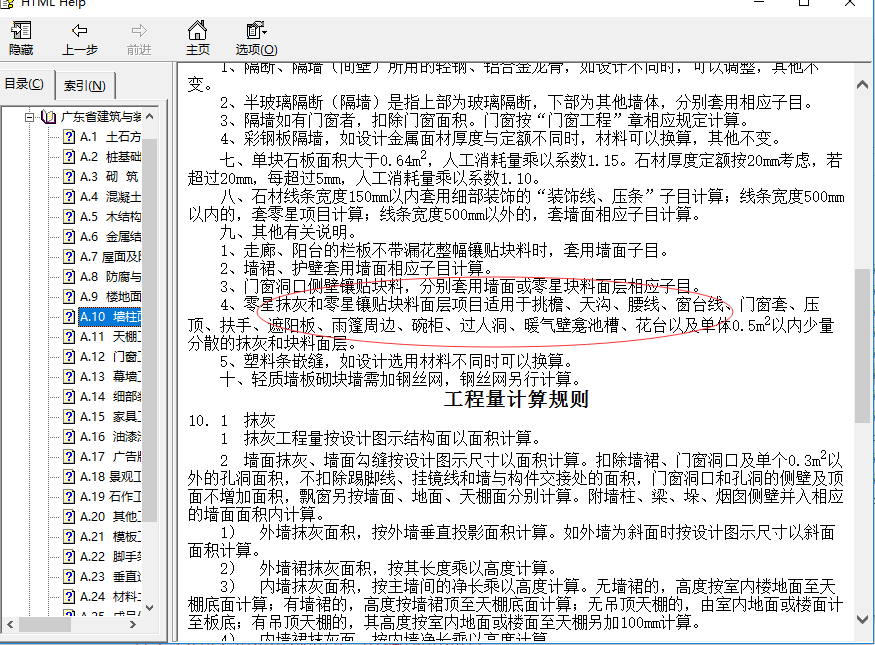Open topic A.2 桩基础

[110, 157]
